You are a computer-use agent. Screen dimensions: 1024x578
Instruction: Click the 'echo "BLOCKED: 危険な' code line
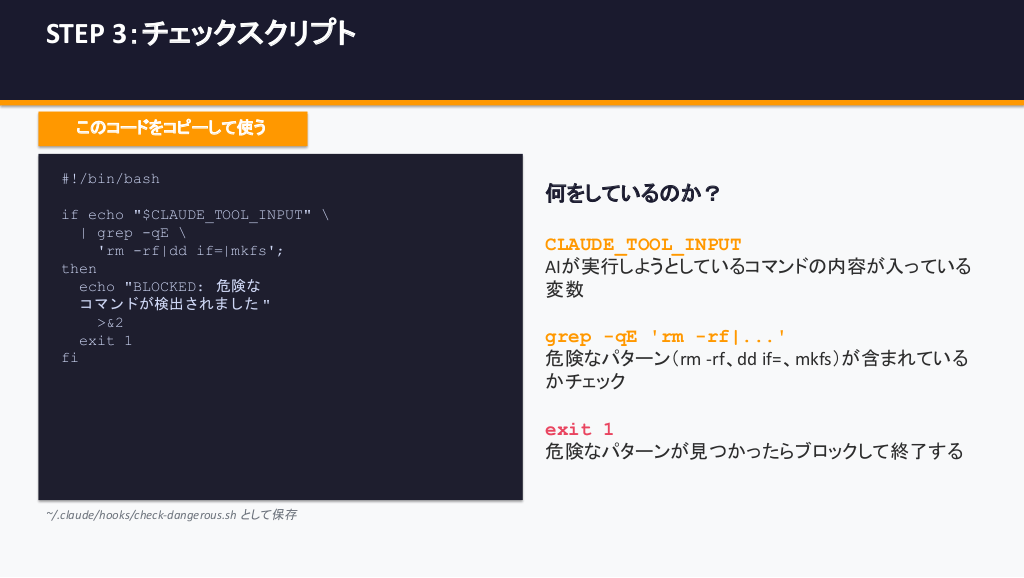pos(170,287)
